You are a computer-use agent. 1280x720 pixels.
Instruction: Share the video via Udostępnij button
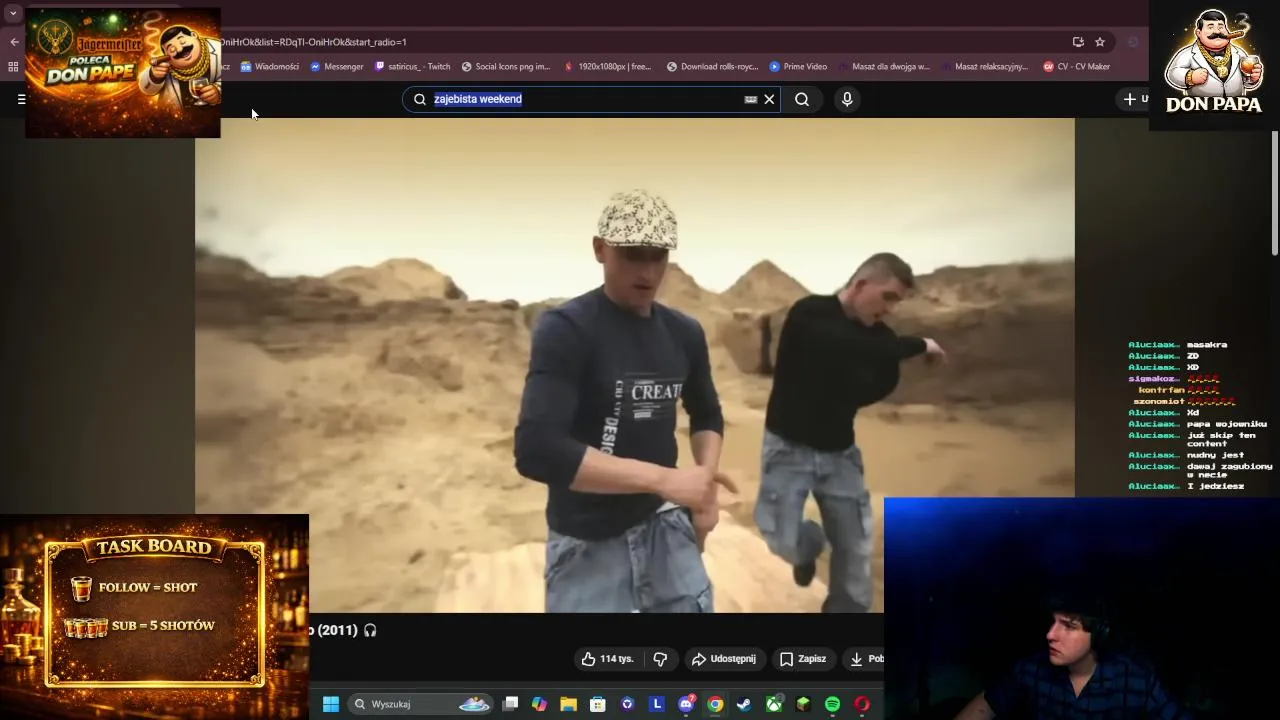click(724, 659)
